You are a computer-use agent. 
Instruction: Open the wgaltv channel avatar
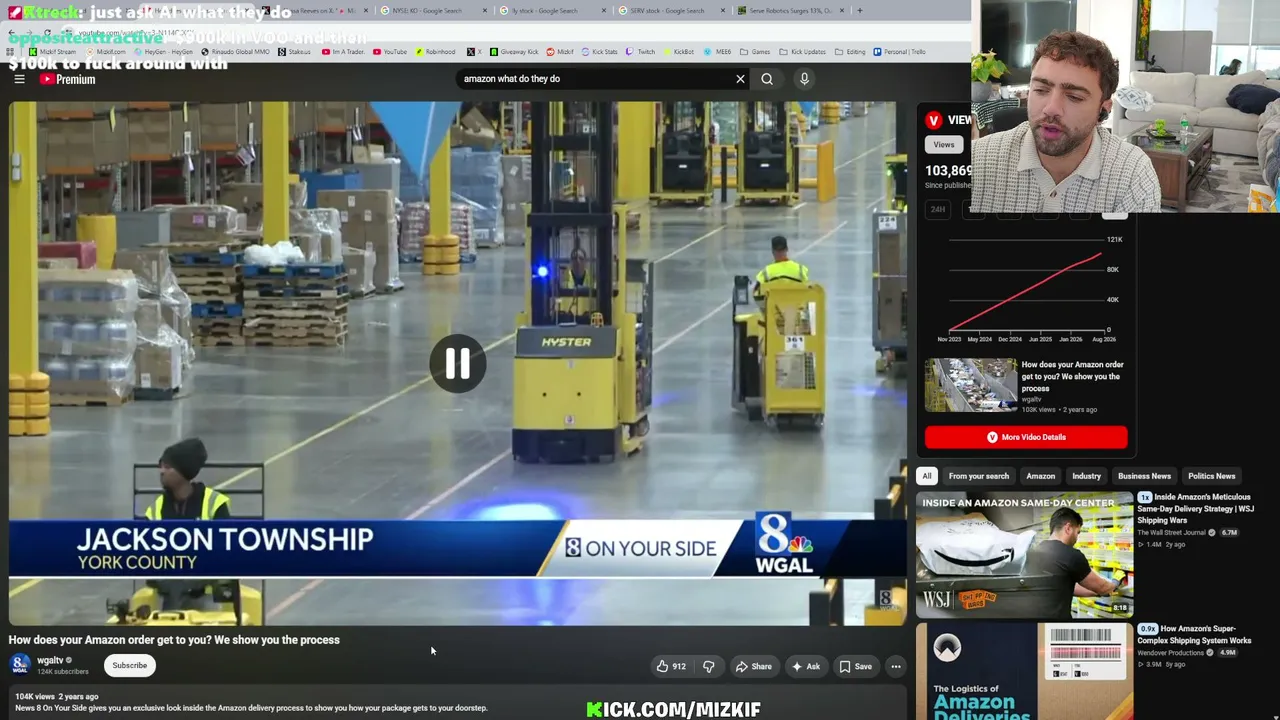[x=20, y=664]
